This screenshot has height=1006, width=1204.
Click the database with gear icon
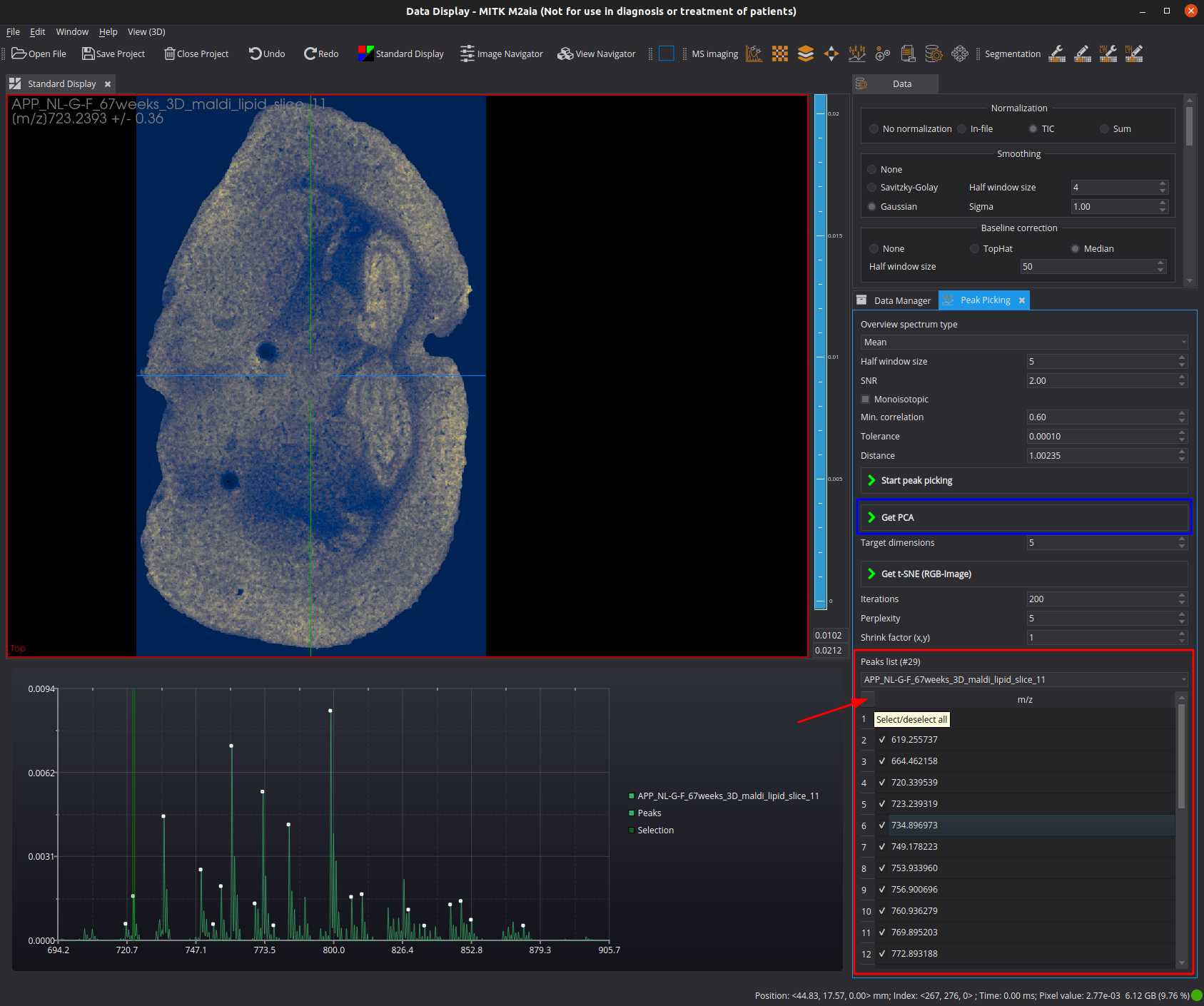pyautogui.click(x=934, y=54)
